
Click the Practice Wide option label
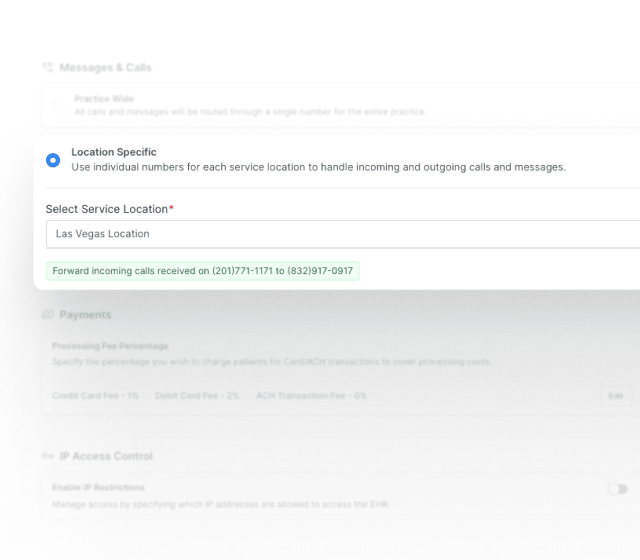tap(105, 99)
